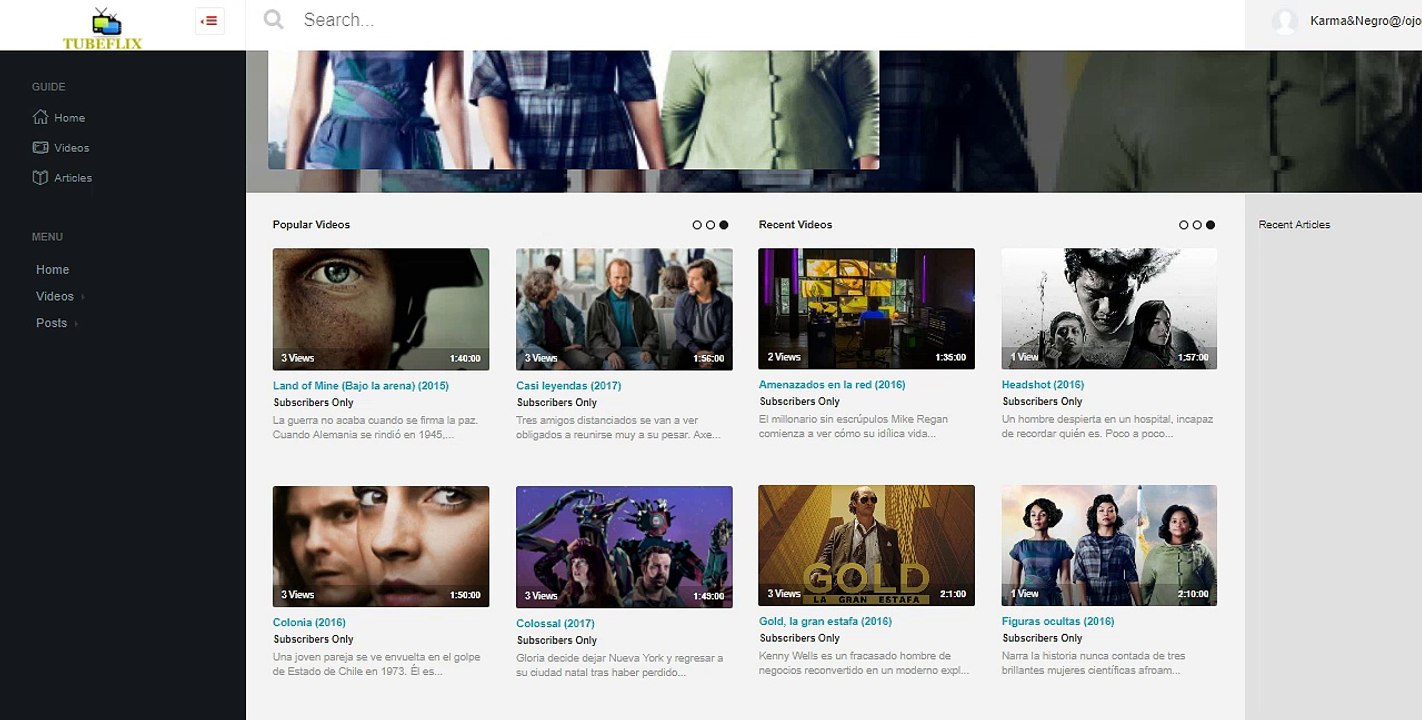Click the Articles book icon under Guide

click(40, 177)
